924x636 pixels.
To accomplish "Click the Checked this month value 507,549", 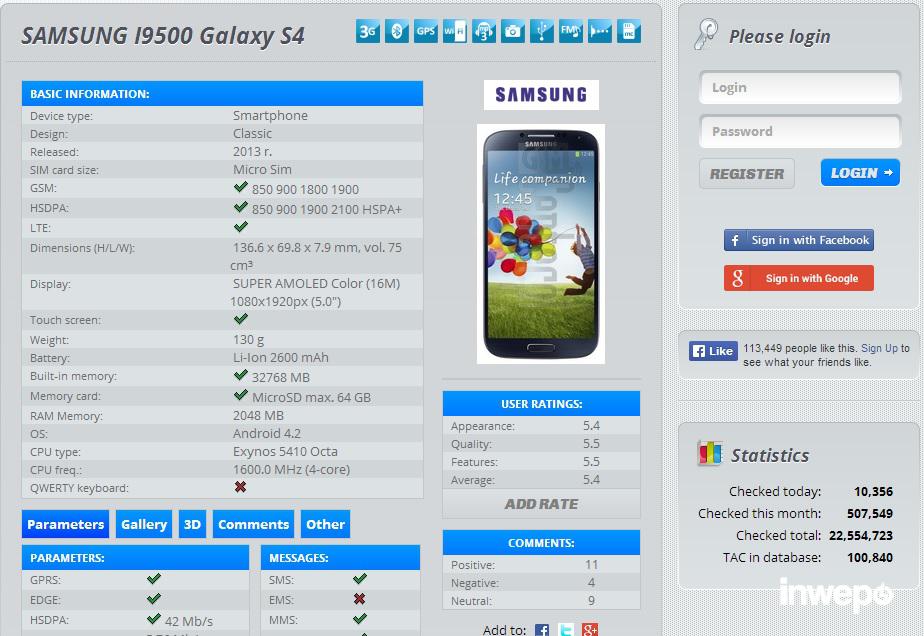I will [x=870, y=513].
